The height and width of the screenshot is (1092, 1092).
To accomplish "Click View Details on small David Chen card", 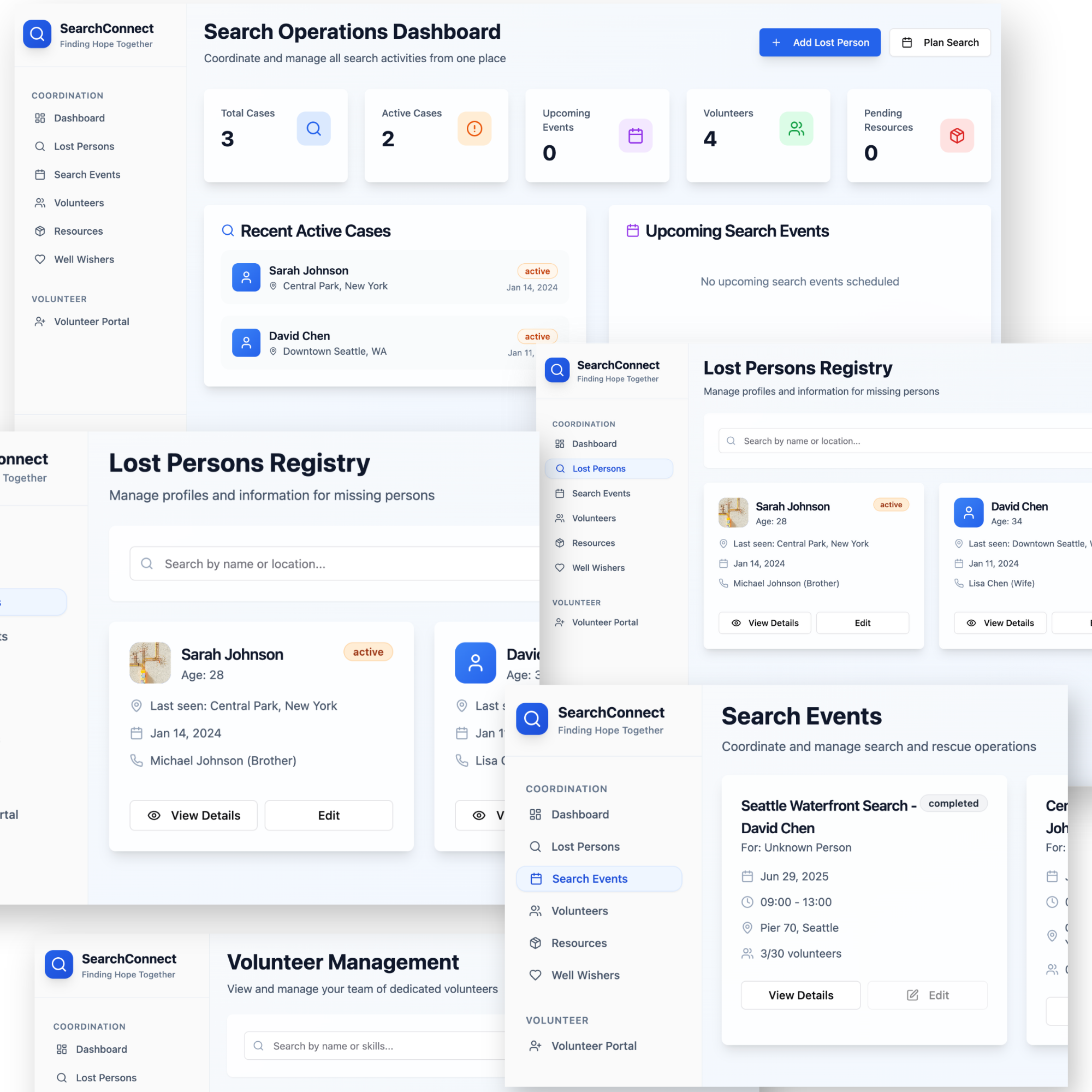I will click(1000, 623).
